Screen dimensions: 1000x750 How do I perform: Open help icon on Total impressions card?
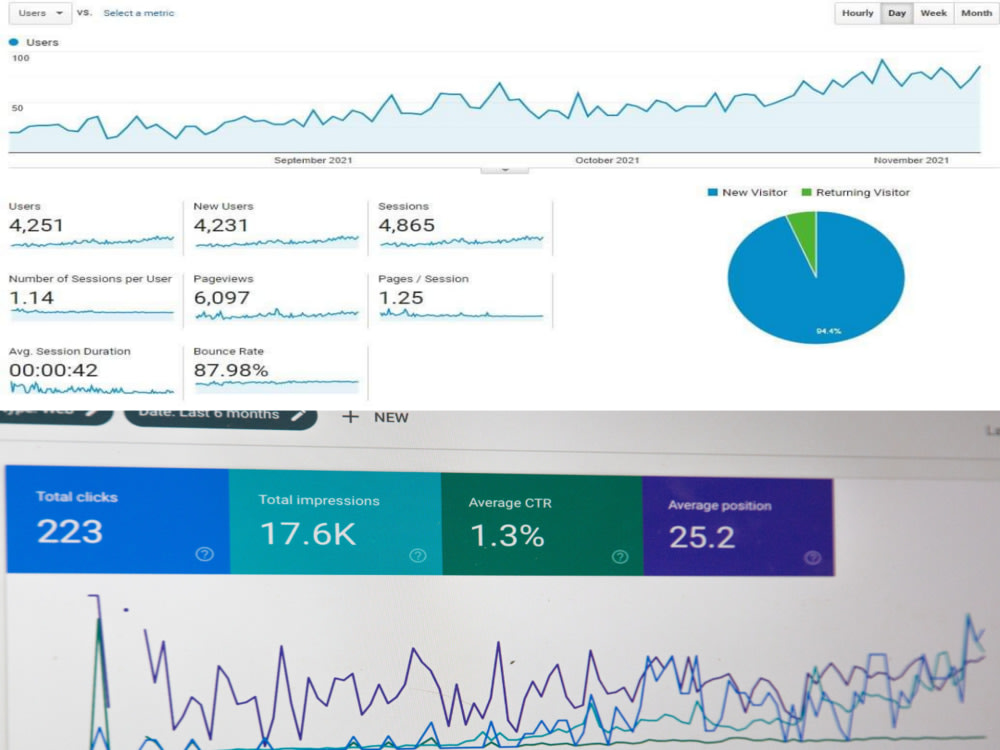pos(418,555)
